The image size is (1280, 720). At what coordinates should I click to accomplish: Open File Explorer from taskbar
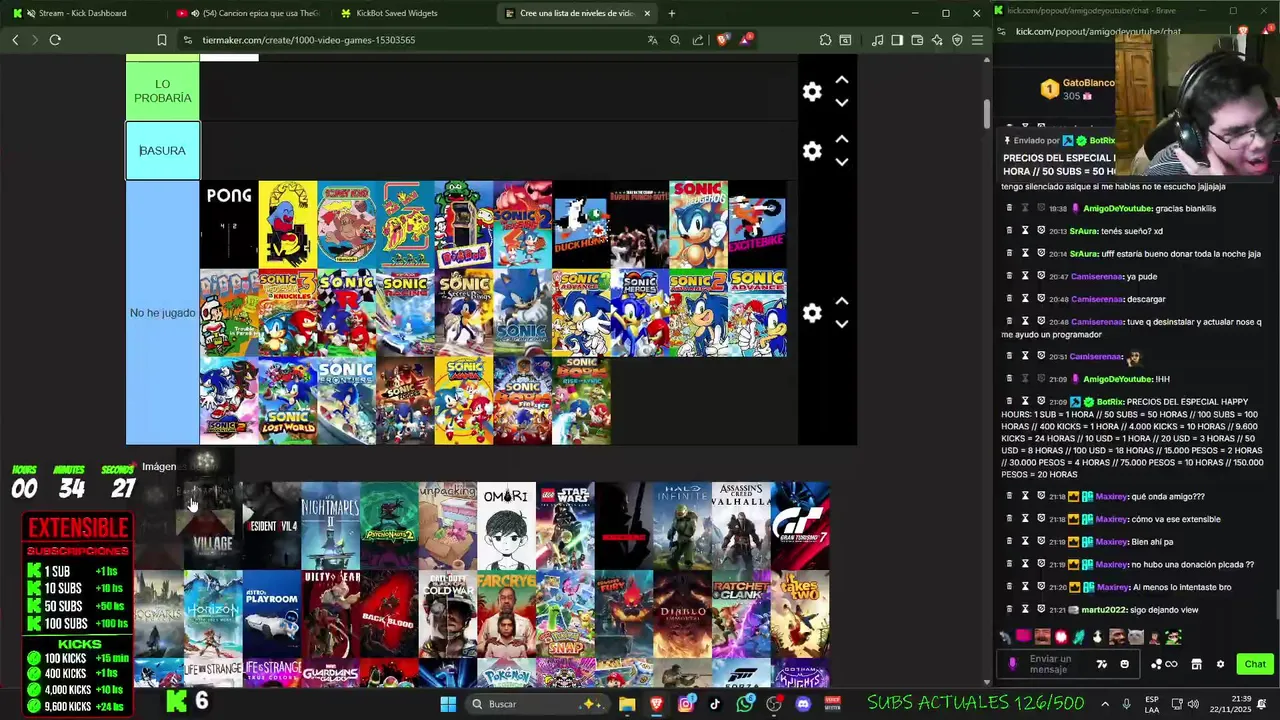(x=627, y=704)
